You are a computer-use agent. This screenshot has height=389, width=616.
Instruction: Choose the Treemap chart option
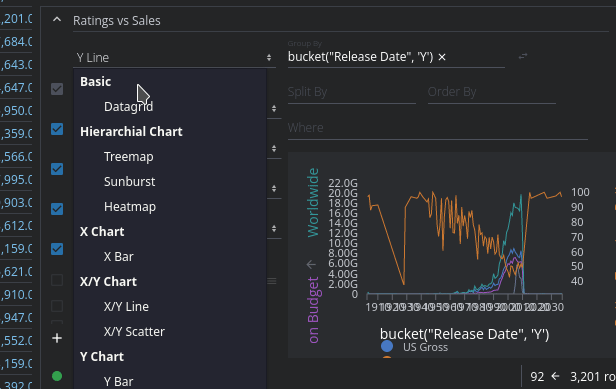128,157
